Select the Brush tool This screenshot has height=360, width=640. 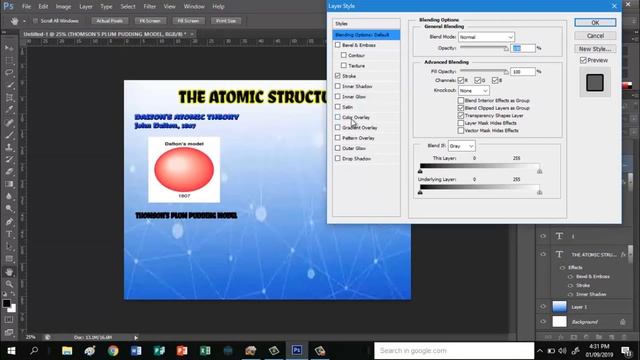click(9, 135)
